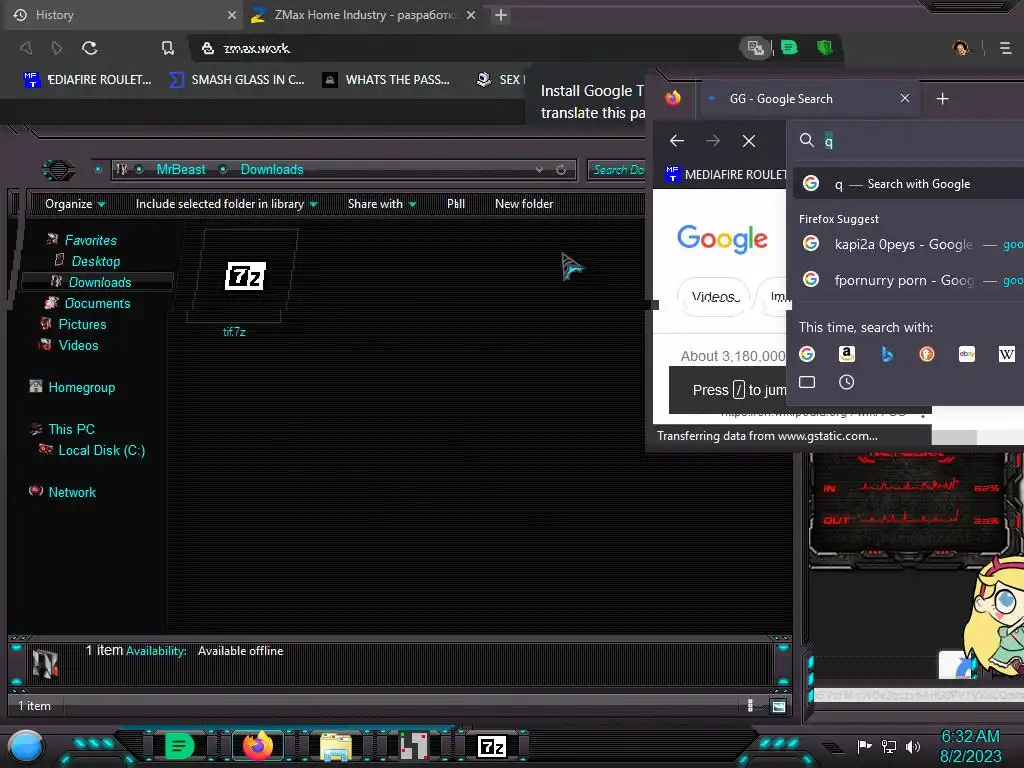Image resolution: width=1024 pixels, height=768 pixels.
Task: Click the Firefox back arrow
Action: (x=677, y=140)
